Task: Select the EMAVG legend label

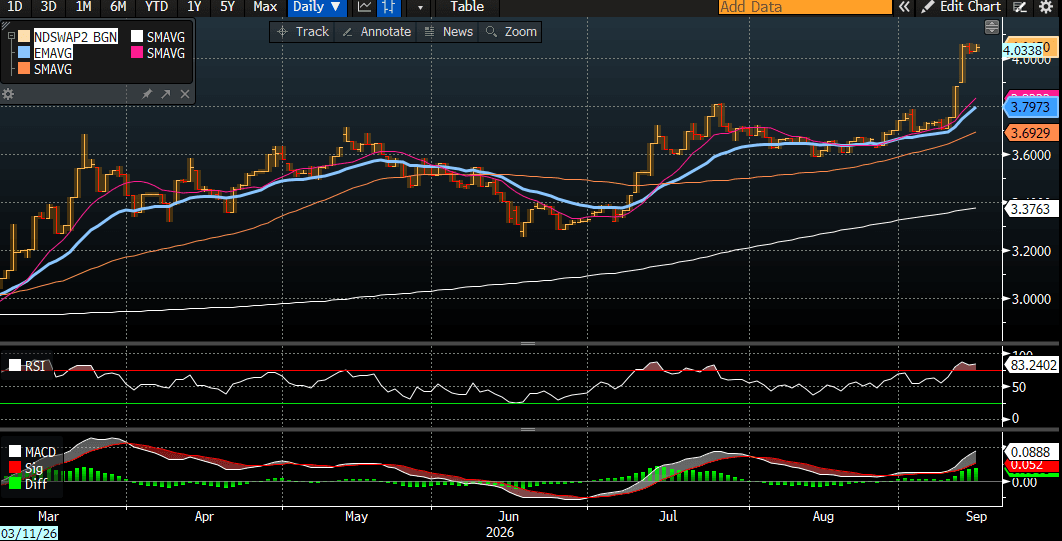Action: (x=54, y=53)
